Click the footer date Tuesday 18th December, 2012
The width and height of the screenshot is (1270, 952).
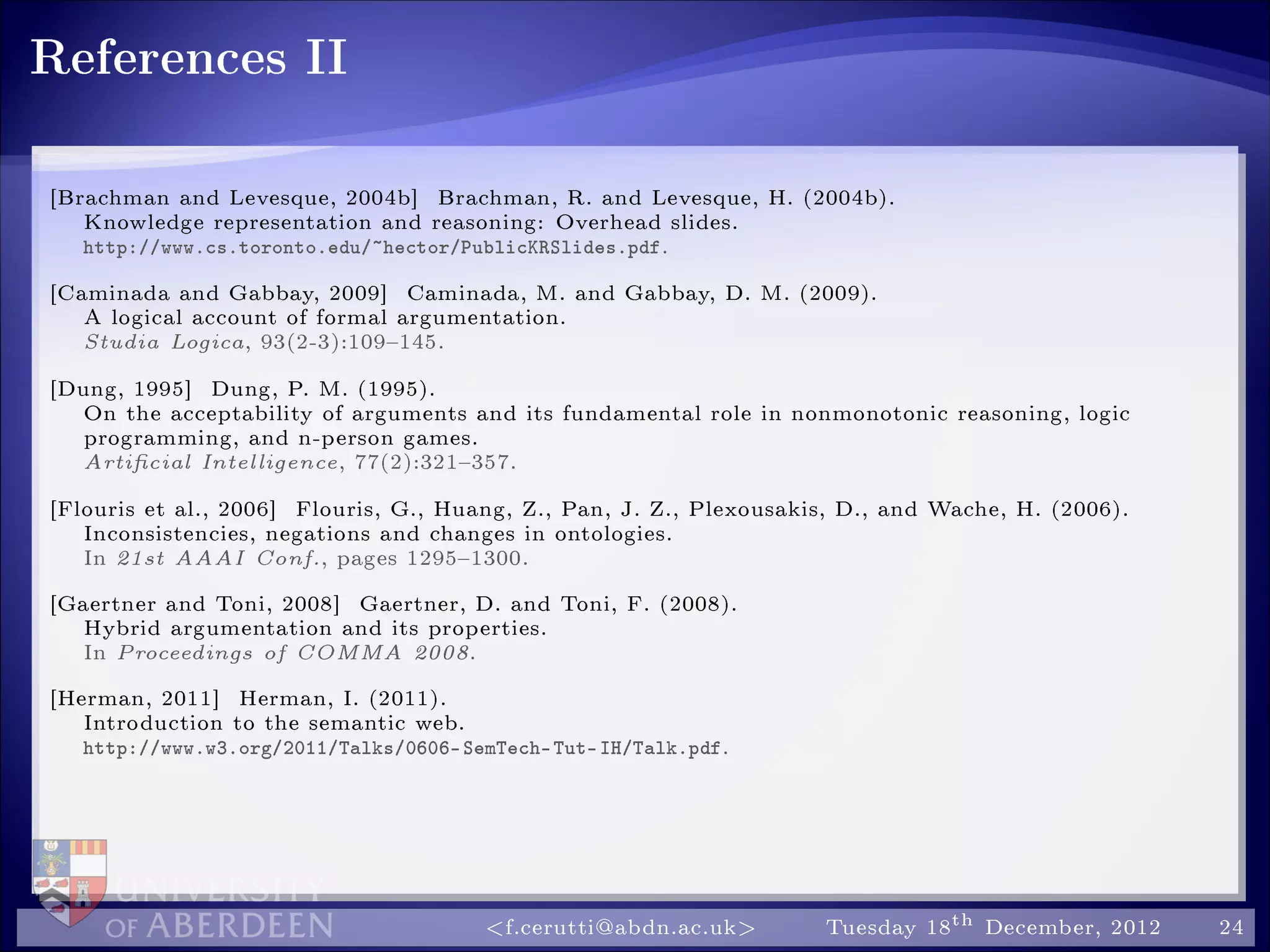(993, 926)
